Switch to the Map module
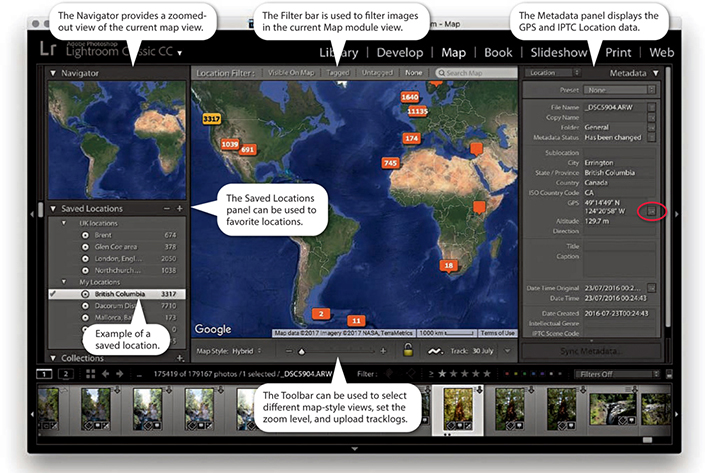705x473 pixels. pyautogui.click(x=453, y=53)
